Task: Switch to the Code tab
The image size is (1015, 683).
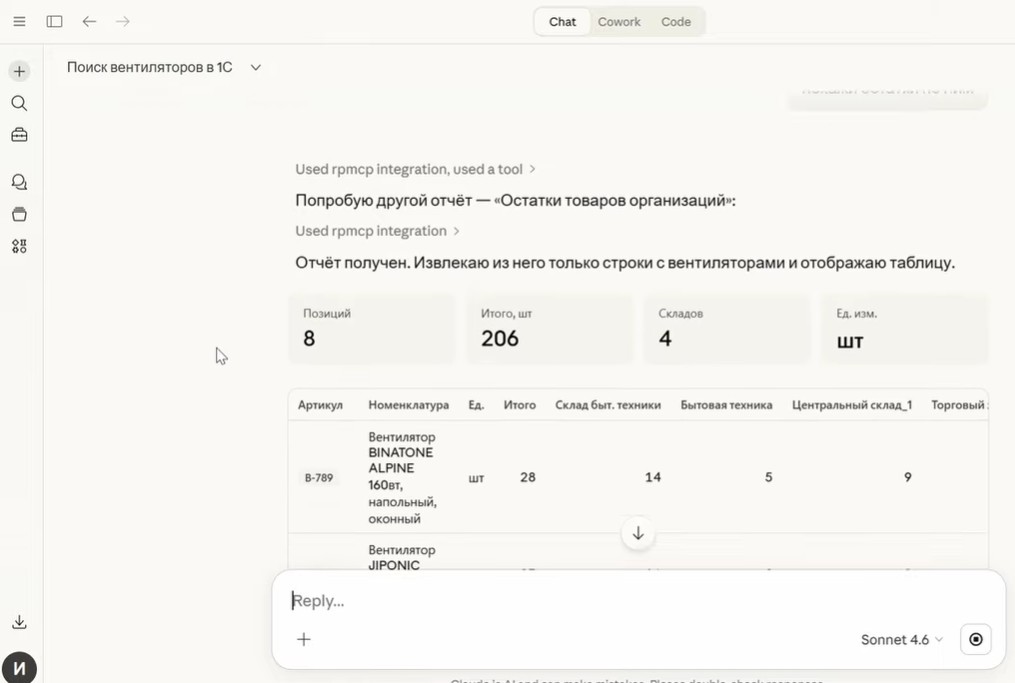Action: tap(676, 21)
